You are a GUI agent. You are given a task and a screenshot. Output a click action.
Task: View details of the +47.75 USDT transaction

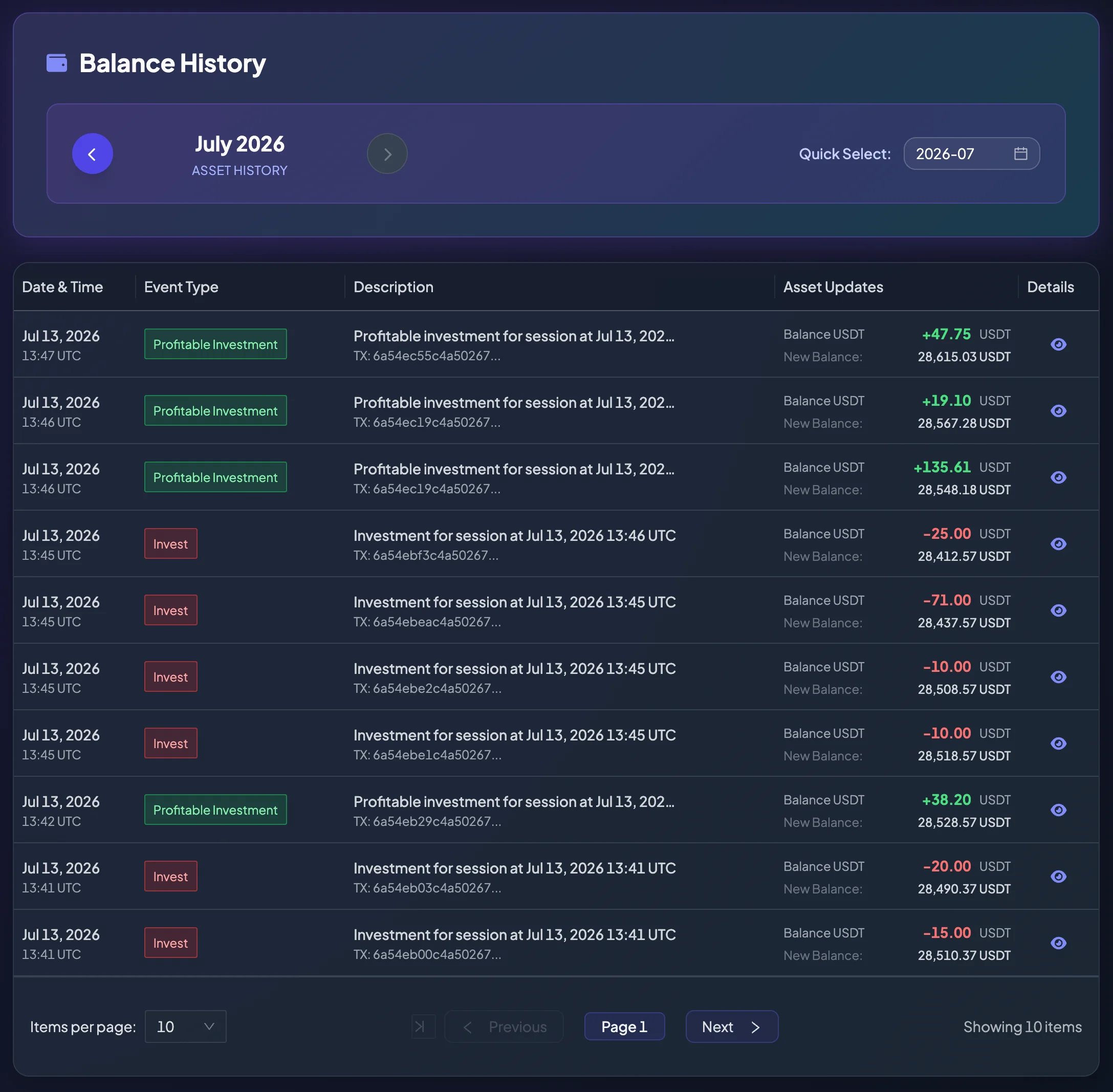coord(1059,344)
